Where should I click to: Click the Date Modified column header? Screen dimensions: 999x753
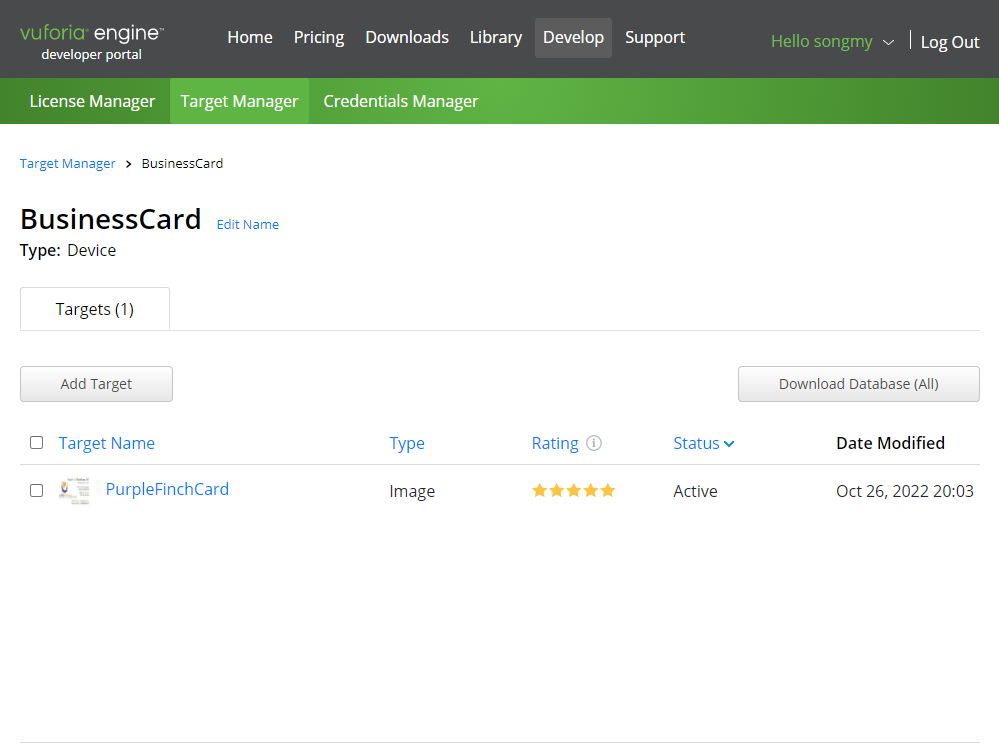pyautogui.click(x=890, y=443)
